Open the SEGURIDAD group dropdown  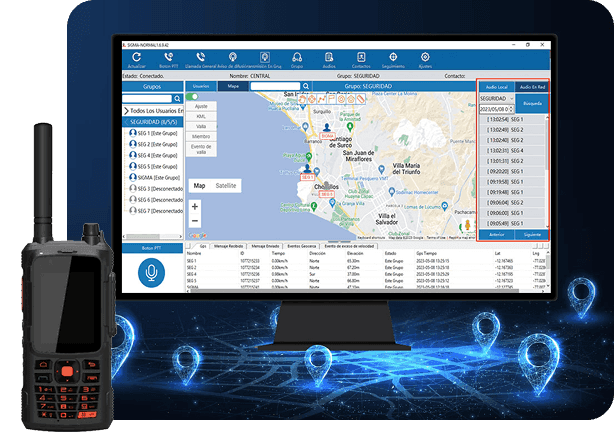tap(512, 99)
